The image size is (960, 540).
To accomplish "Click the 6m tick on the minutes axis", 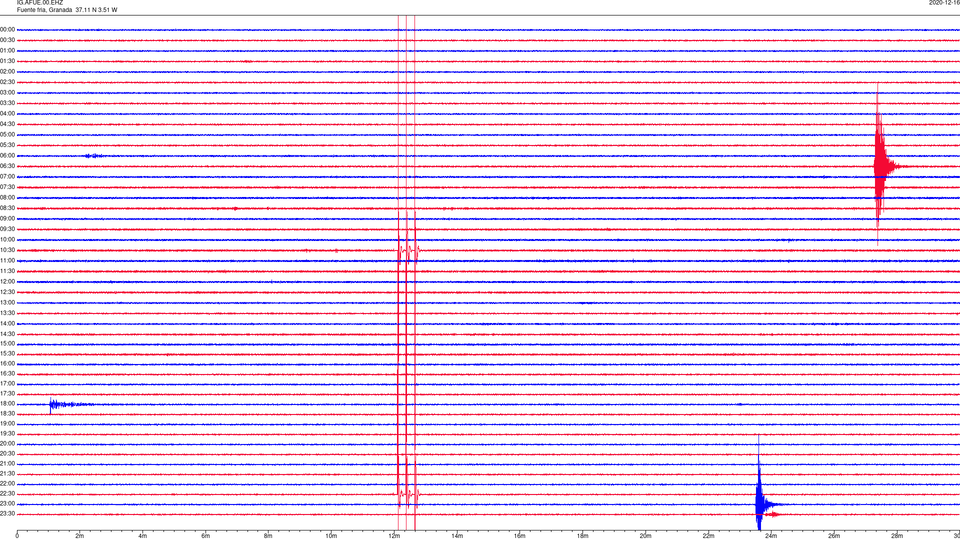I will 206,536.
